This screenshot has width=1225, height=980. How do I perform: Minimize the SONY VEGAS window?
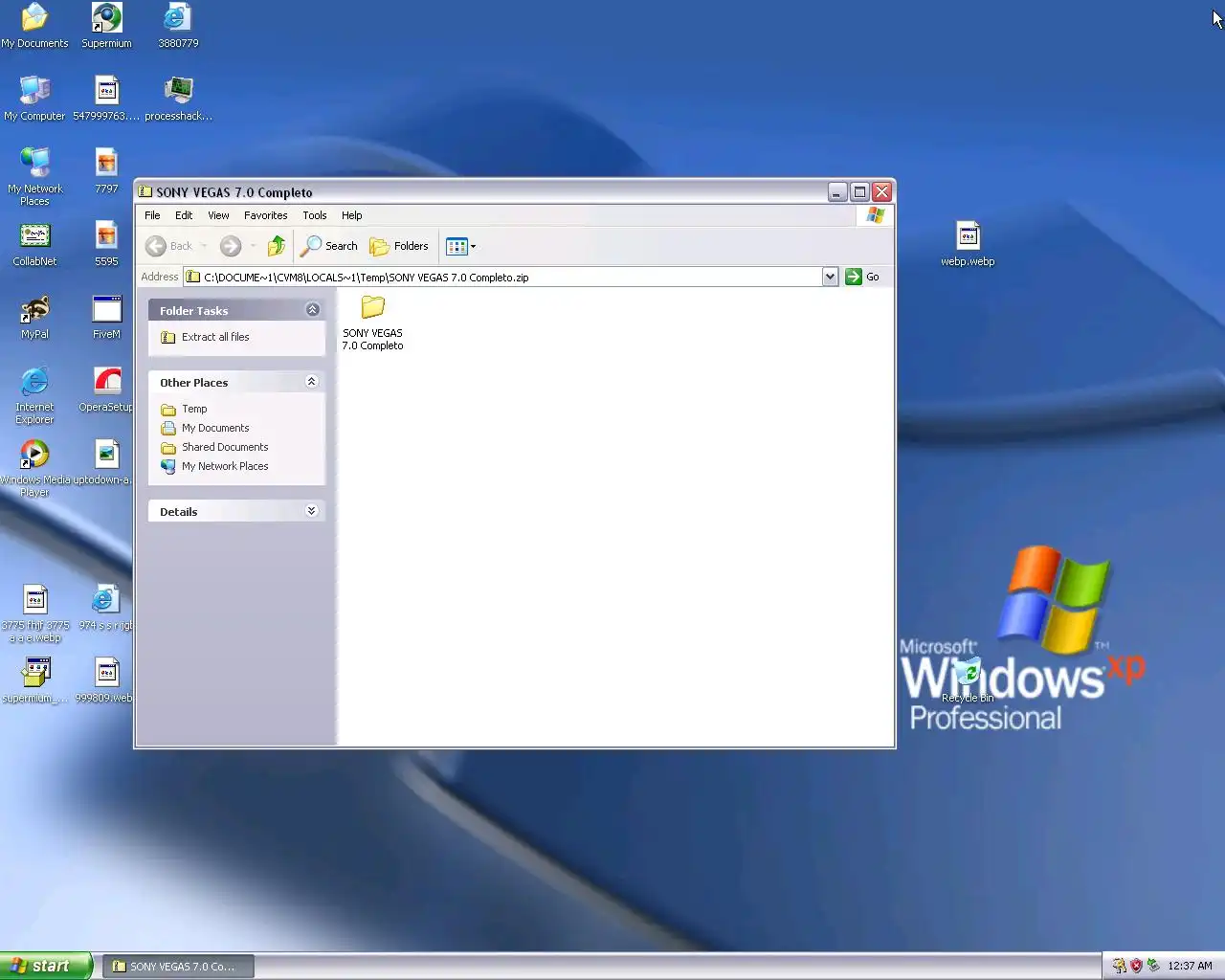pos(837,192)
